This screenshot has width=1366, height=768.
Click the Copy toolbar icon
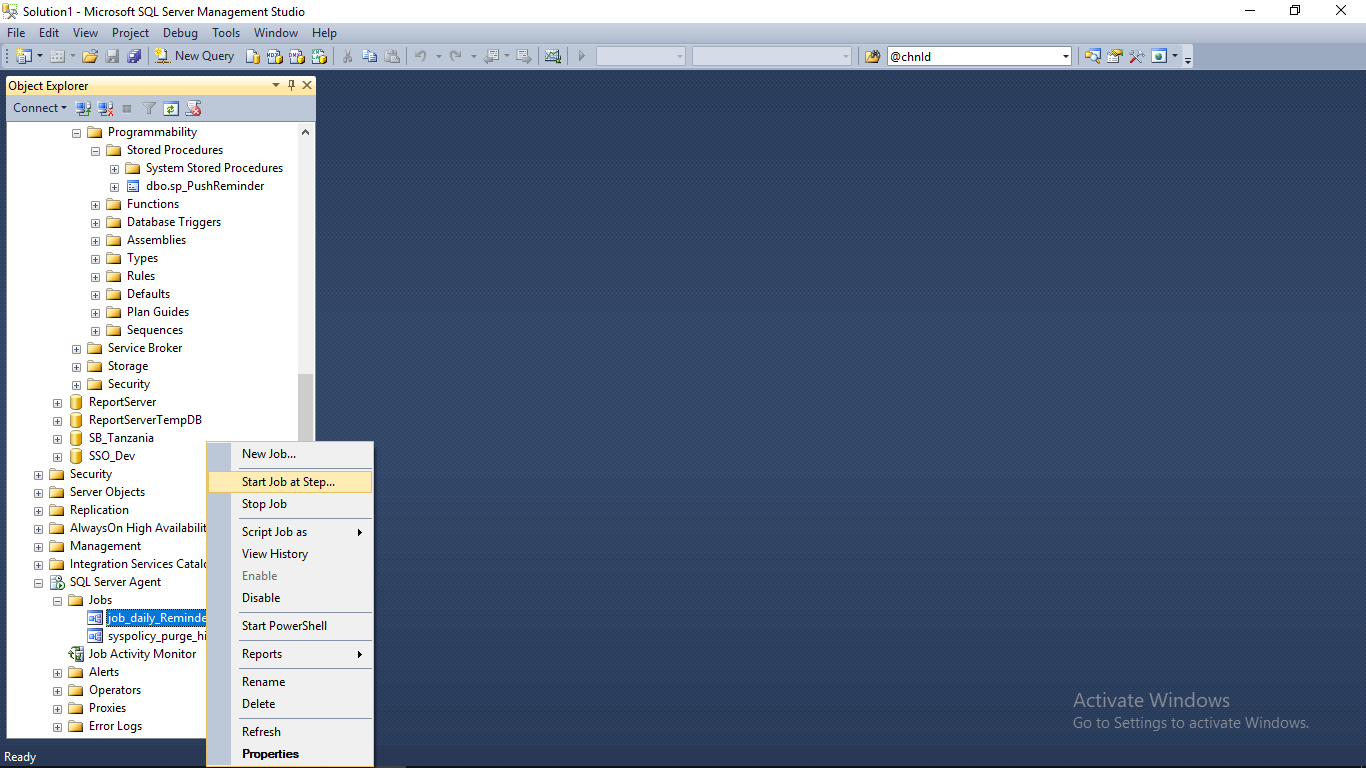click(x=370, y=56)
